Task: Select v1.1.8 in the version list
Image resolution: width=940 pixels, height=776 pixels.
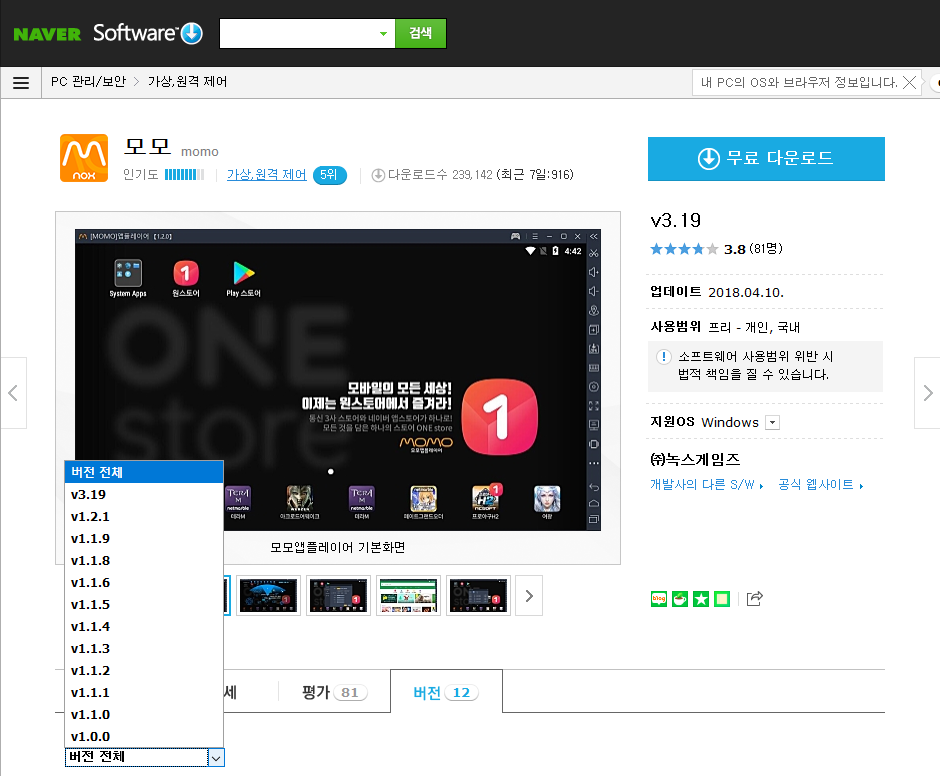Action: pos(144,561)
